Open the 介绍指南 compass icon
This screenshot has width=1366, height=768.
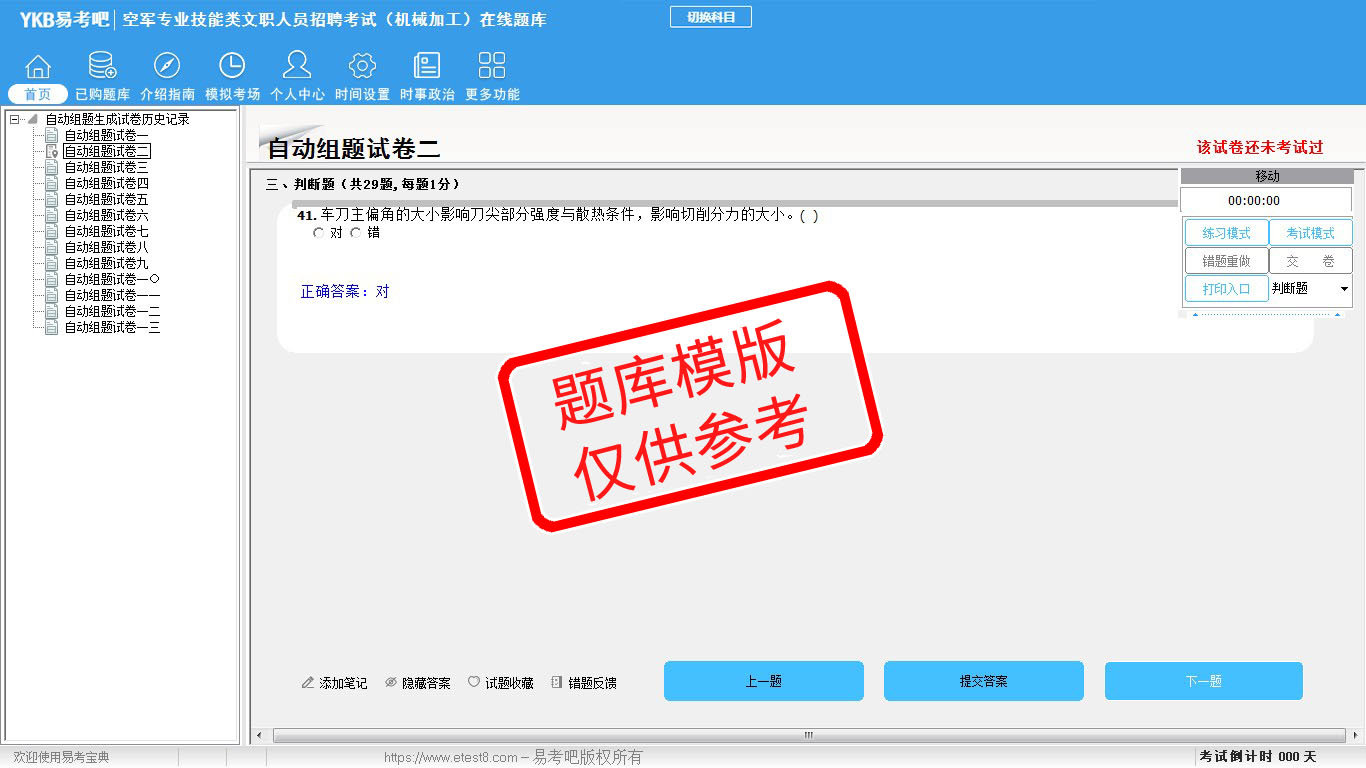tap(167, 66)
